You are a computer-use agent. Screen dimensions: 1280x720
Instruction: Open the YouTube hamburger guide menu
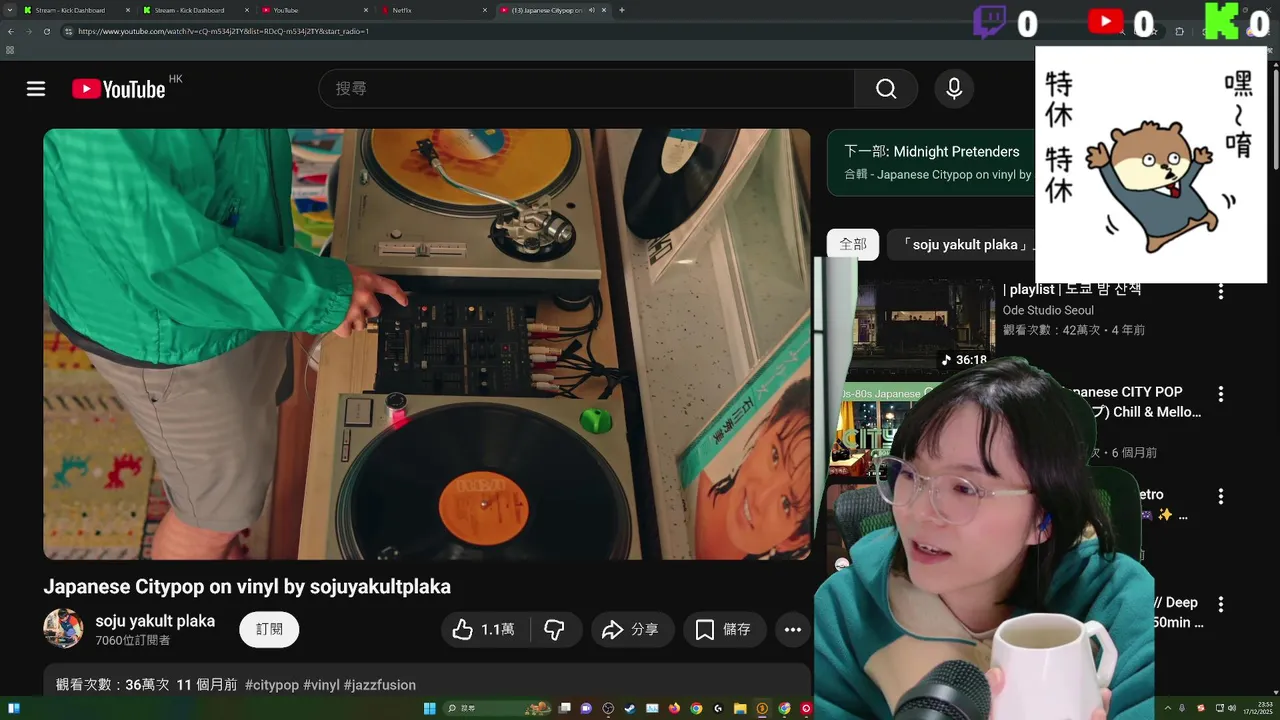[x=36, y=89]
